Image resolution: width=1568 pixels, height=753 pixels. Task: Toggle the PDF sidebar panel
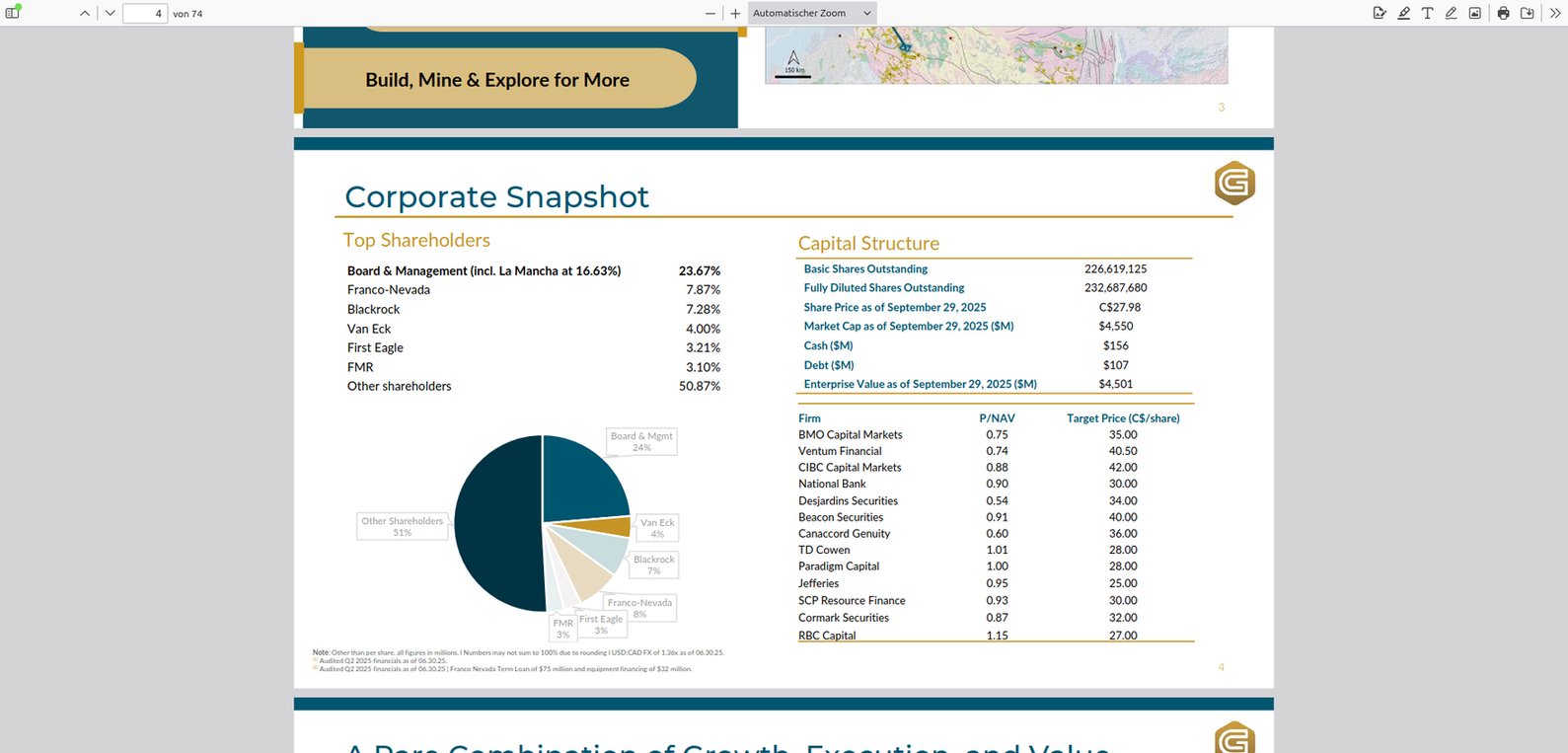13,13
